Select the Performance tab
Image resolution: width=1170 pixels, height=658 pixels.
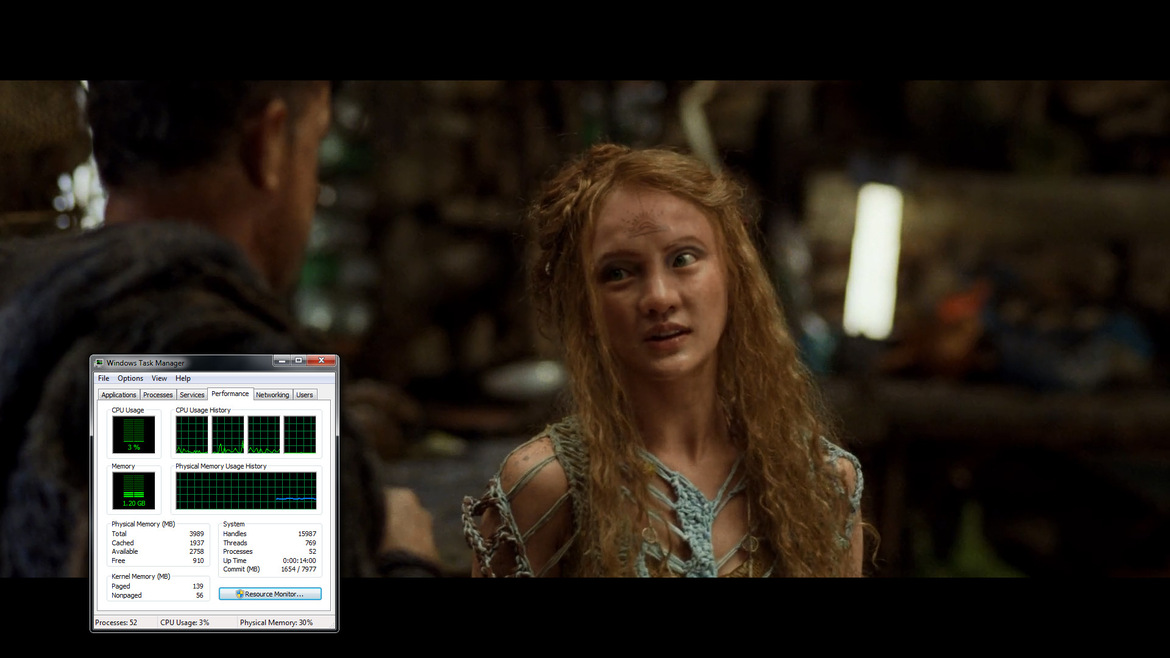pos(230,393)
